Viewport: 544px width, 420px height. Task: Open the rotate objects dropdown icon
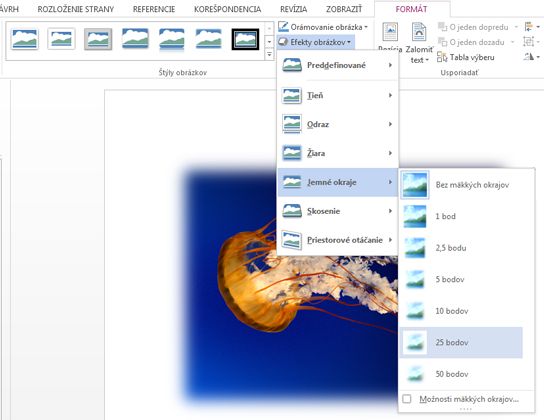pos(532,57)
